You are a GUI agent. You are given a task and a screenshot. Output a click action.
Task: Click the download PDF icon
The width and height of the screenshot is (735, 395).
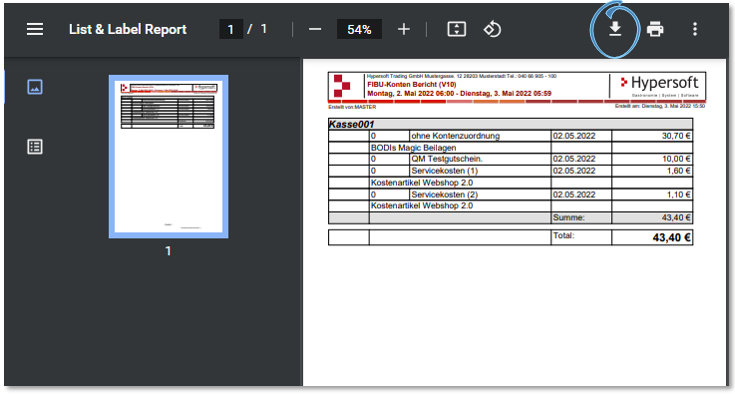click(x=615, y=29)
